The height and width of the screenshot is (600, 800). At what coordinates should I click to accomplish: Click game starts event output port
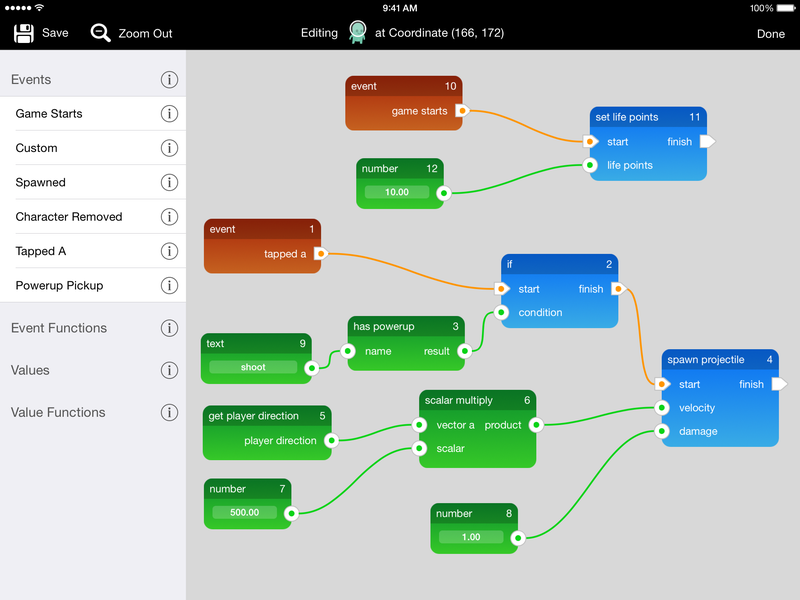(x=462, y=110)
